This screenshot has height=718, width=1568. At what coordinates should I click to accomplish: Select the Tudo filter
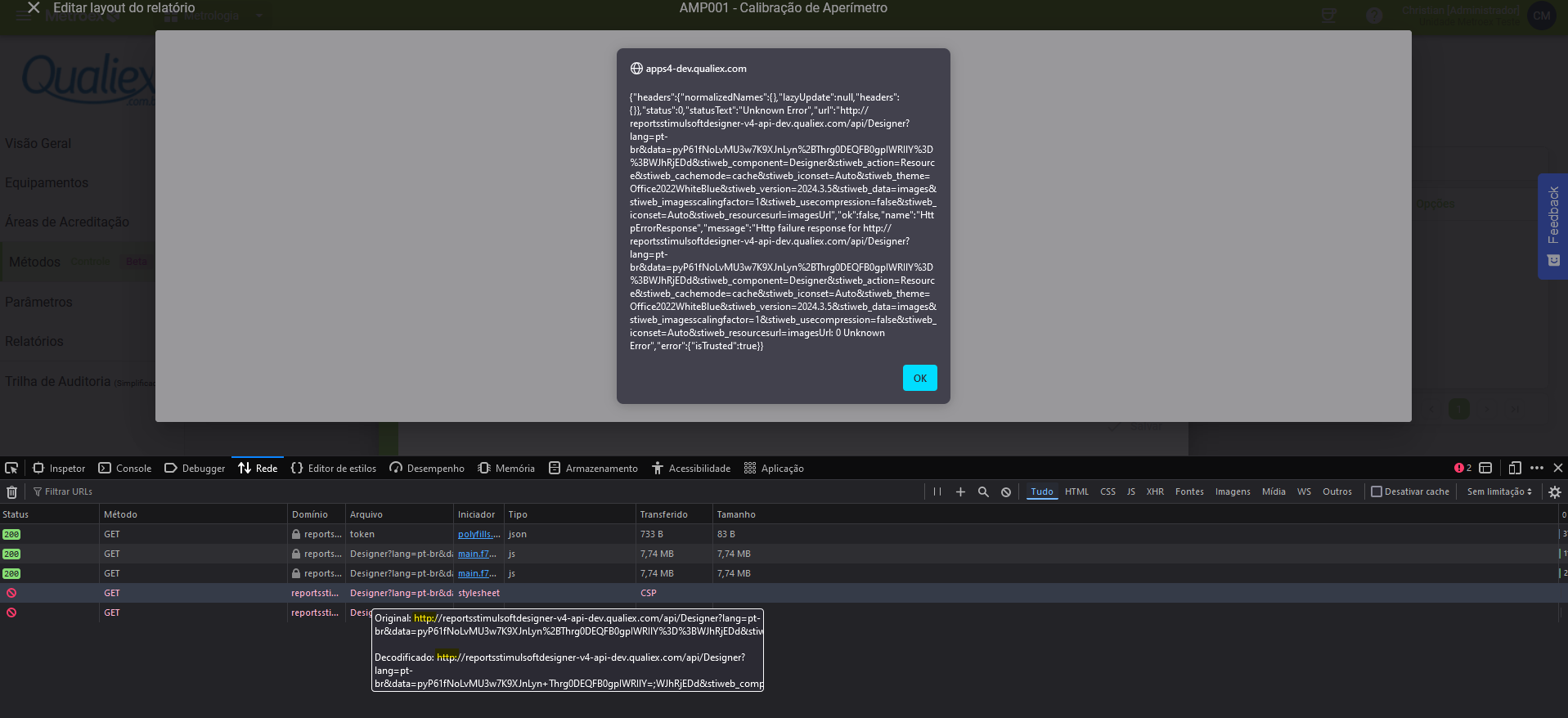coord(1042,491)
